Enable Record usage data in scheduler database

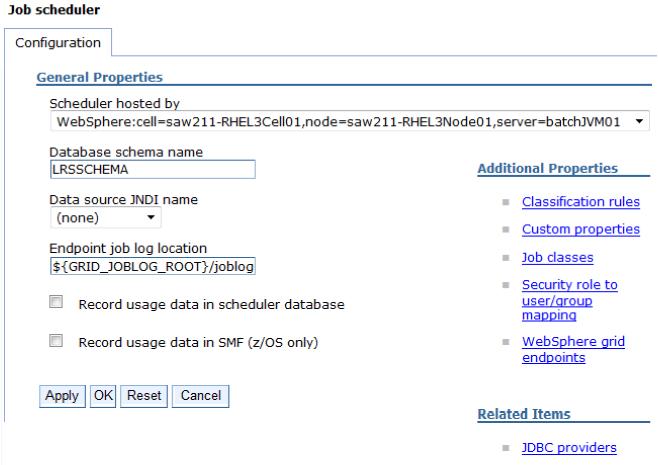pos(56,302)
